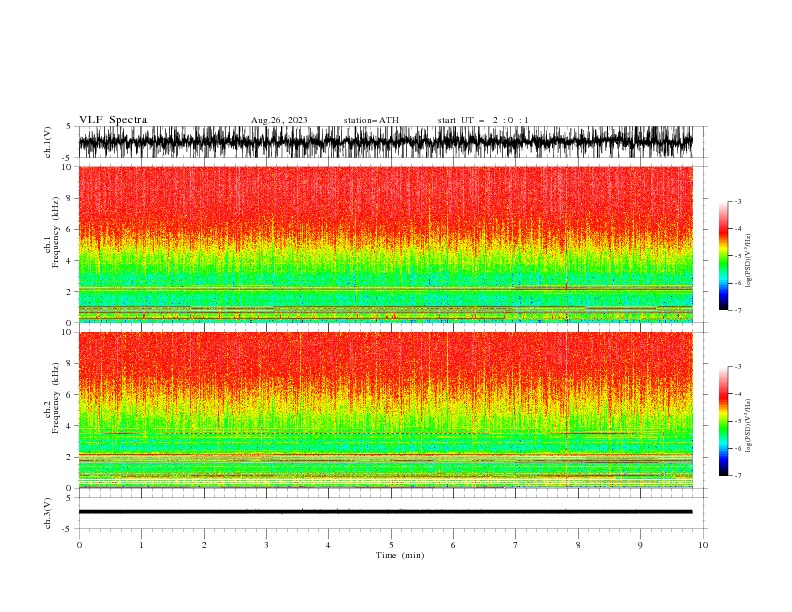
Task: Click the "-5" tick on the ch.3(V) axis
Action: 68,529
